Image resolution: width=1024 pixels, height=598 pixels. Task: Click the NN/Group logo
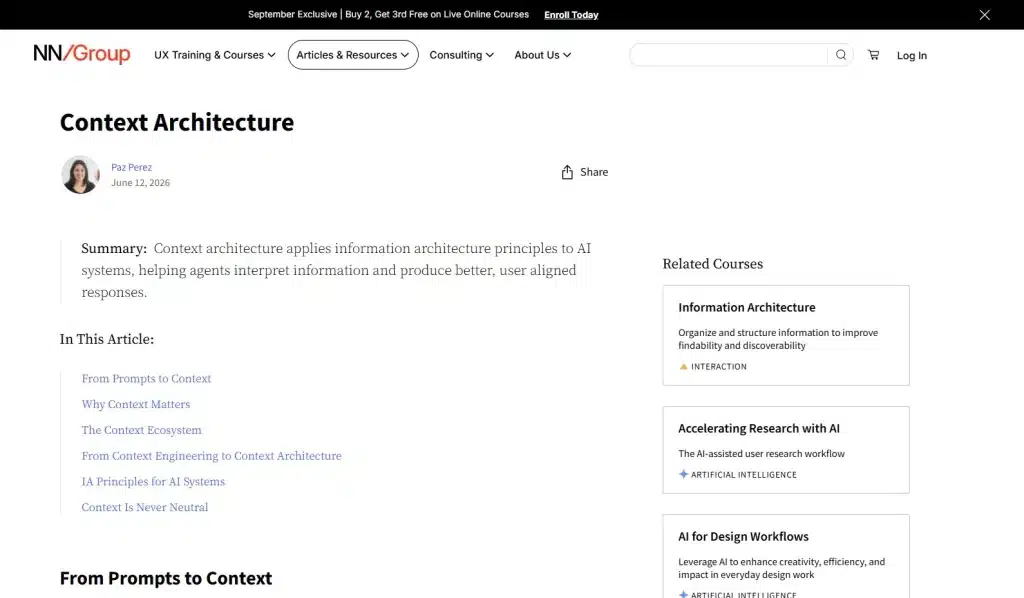(x=82, y=54)
